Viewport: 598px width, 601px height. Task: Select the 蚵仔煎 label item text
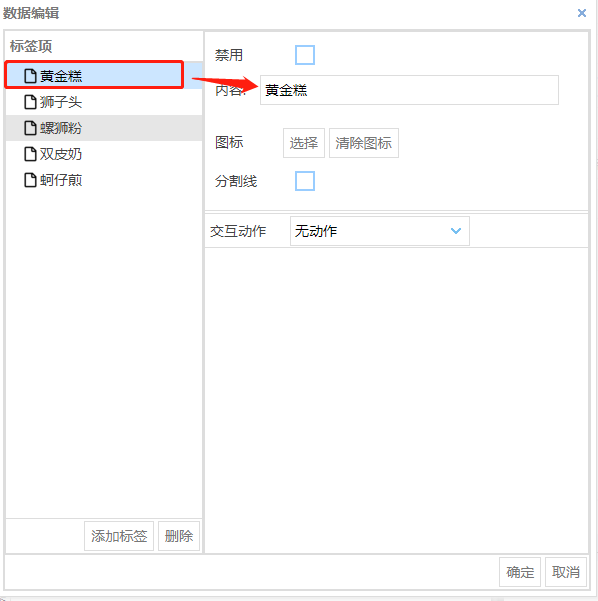pyautogui.click(x=61, y=180)
